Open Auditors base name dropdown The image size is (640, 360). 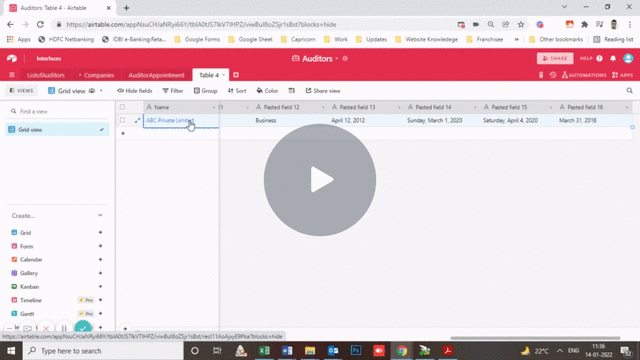click(x=337, y=59)
